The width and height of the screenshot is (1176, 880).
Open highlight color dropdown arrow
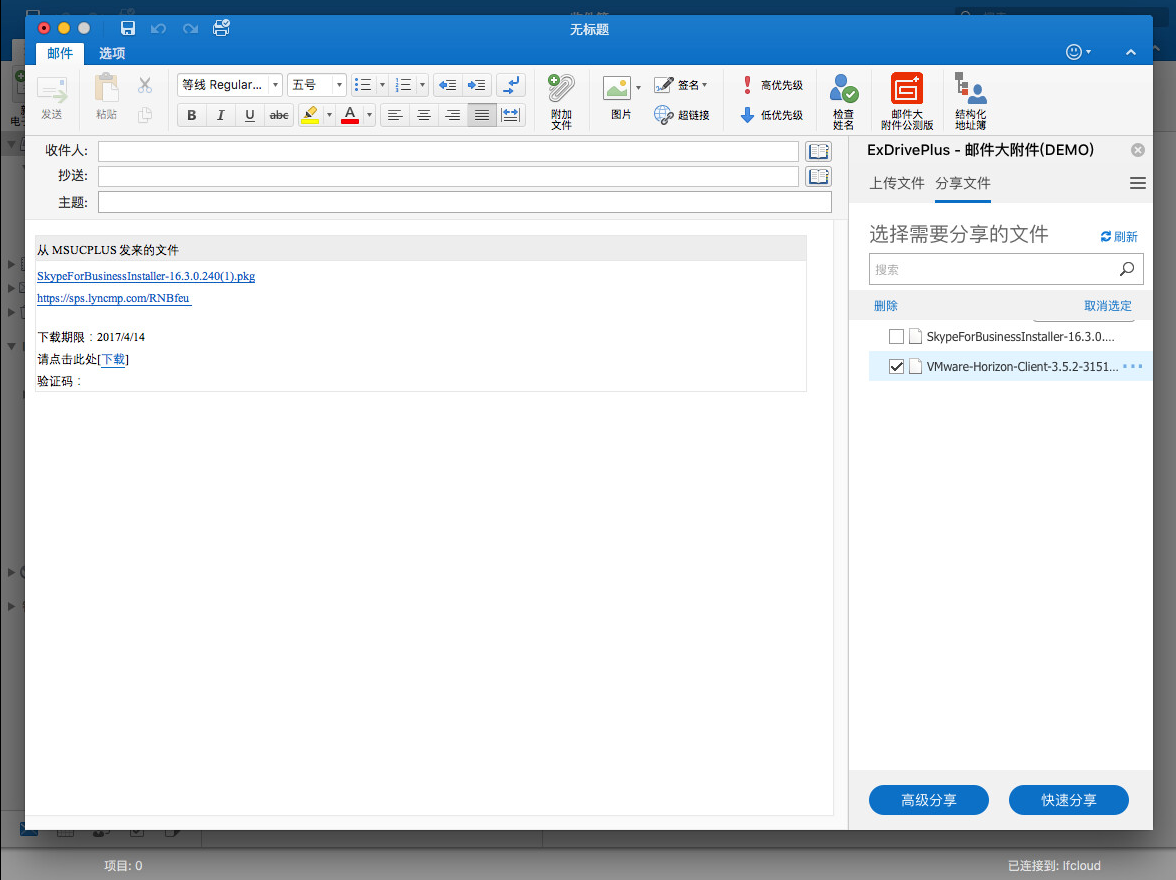329,115
